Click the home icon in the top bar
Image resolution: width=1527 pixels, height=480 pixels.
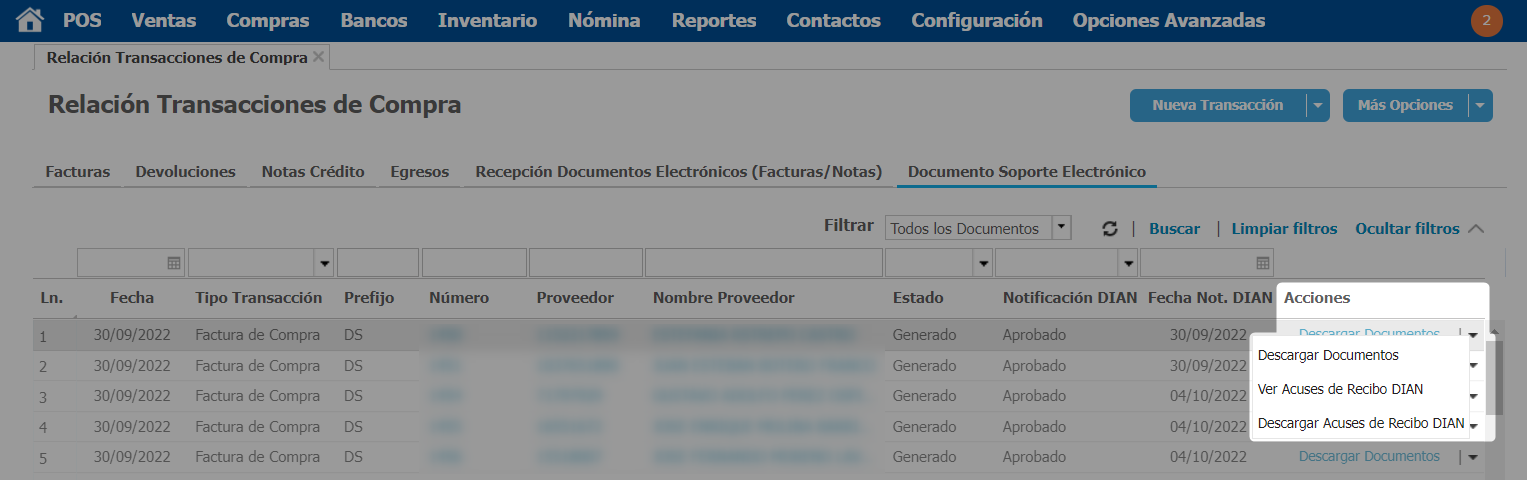pyautogui.click(x=31, y=20)
